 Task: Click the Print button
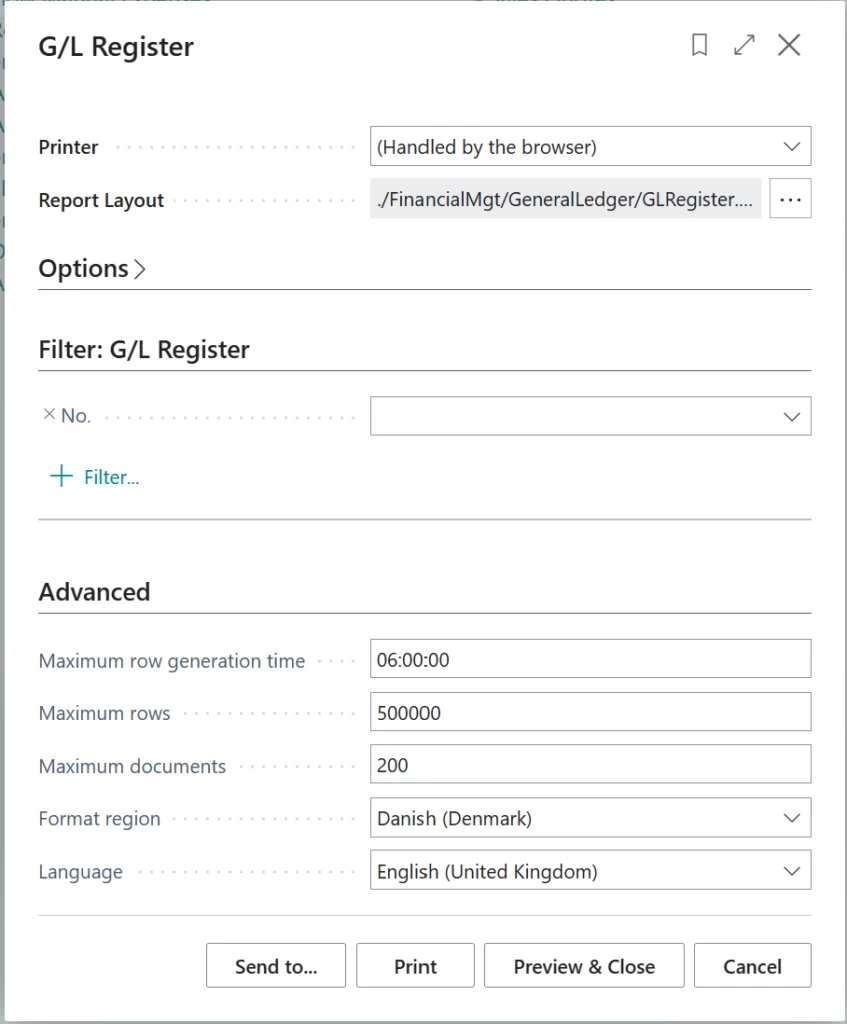click(415, 965)
